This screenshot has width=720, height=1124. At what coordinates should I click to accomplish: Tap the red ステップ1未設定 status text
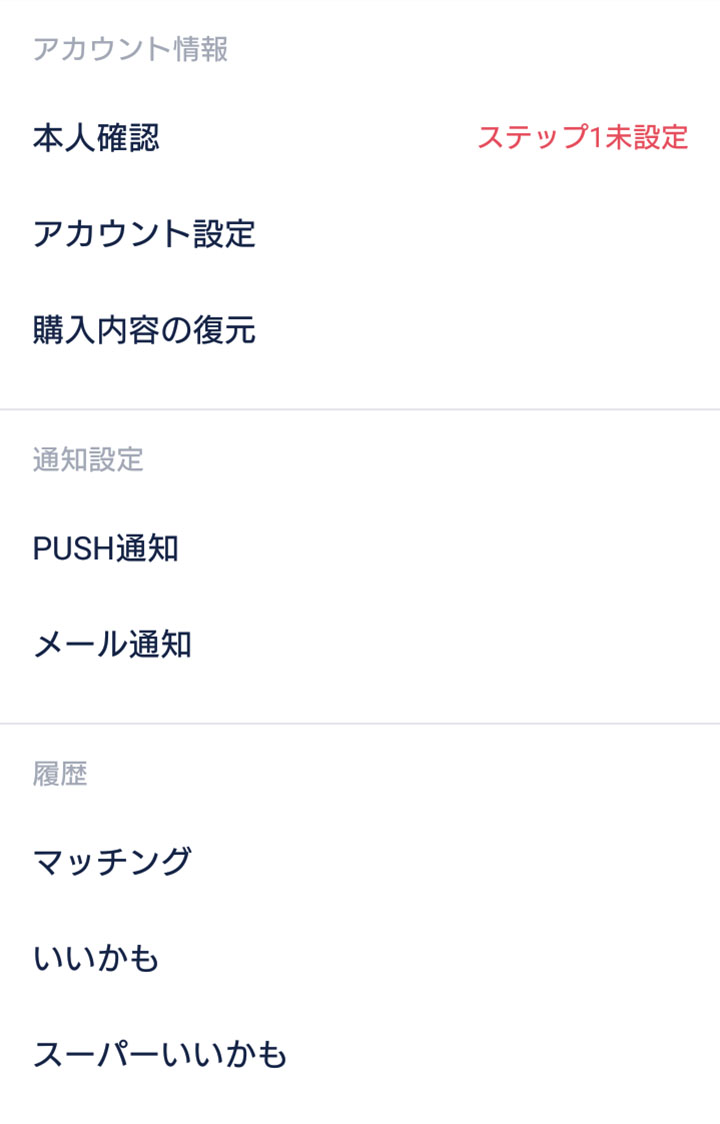tap(582, 138)
